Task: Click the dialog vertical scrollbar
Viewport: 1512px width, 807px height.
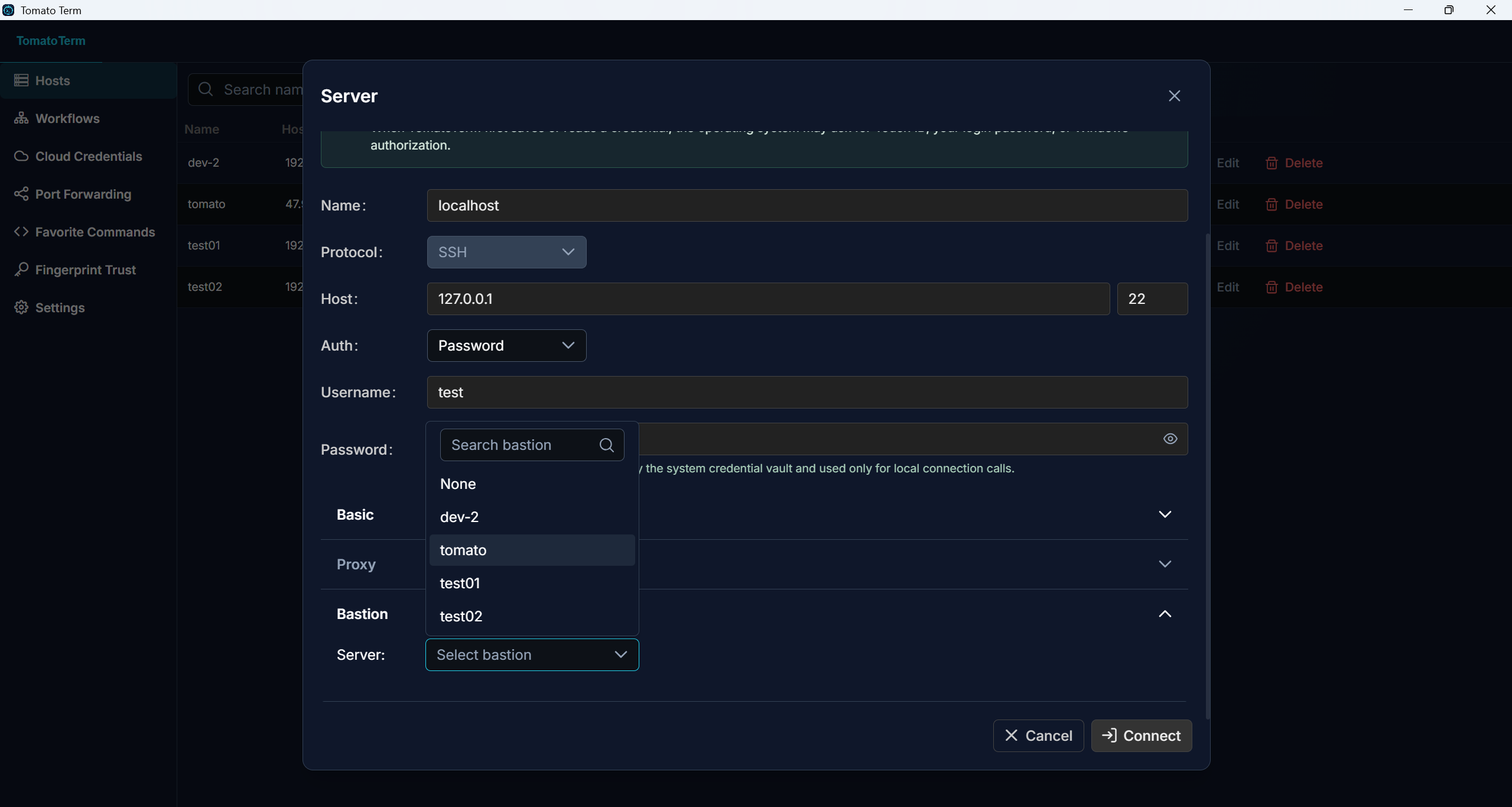Action: [x=1207, y=476]
